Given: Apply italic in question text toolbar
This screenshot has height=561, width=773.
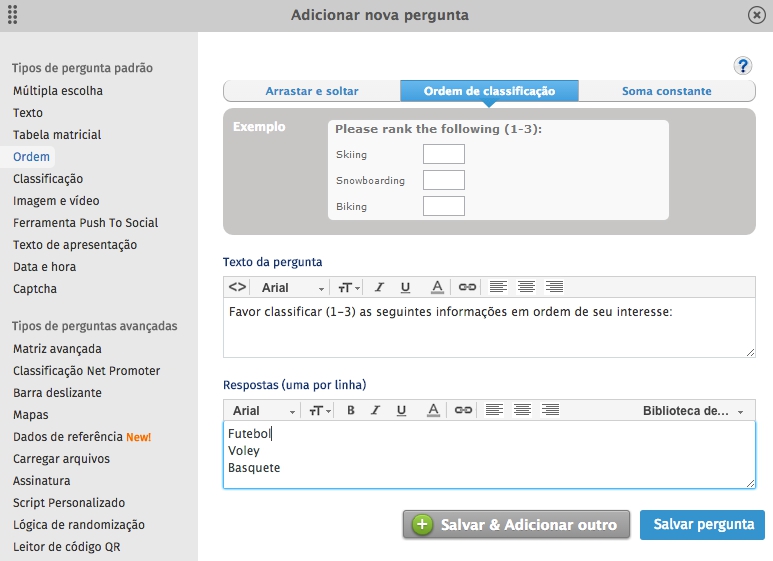Looking at the screenshot, I should pos(379,287).
